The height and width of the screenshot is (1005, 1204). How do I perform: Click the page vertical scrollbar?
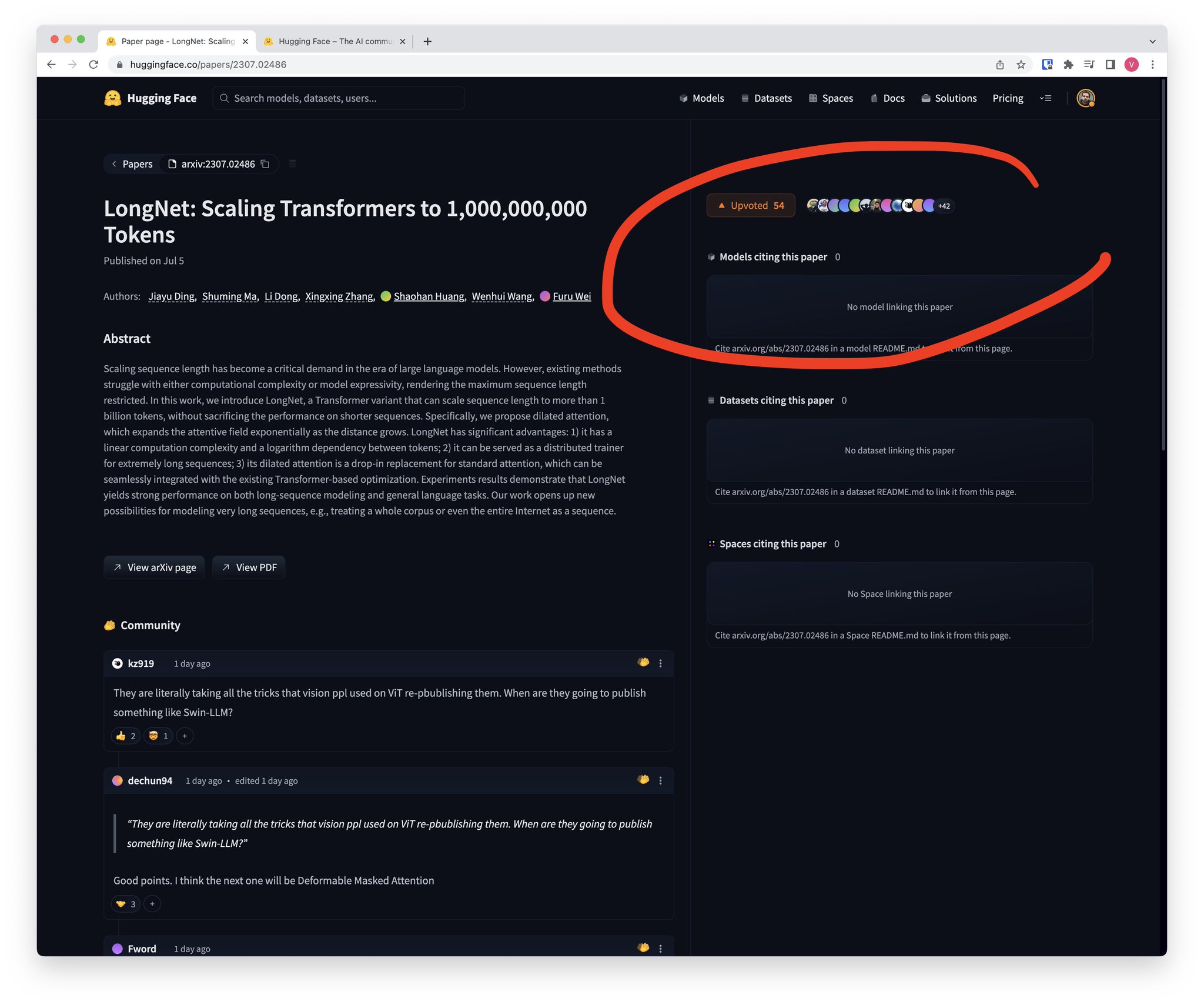coord(1163,265)
